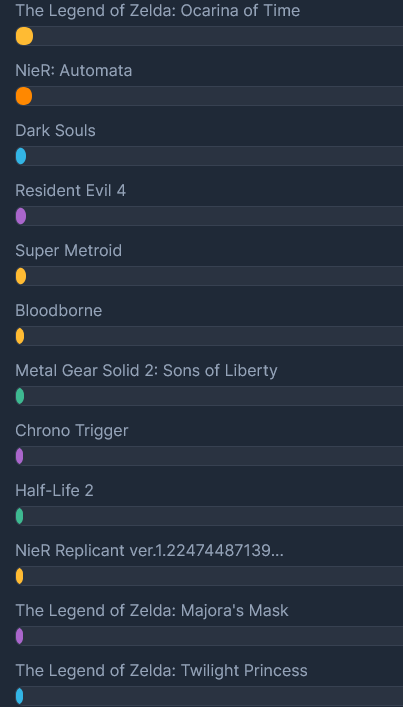Click the yellow bar for Ocarina of Time
The height and width of the screenshot is (707, 403).
[24, 36]
